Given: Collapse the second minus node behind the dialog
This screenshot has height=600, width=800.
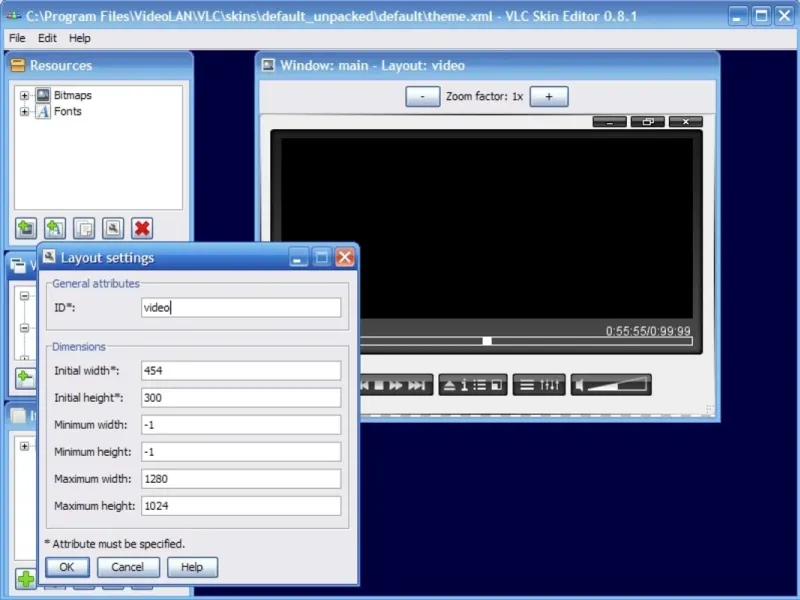Looking at the screenshot, I should click(x=24, y=328).
